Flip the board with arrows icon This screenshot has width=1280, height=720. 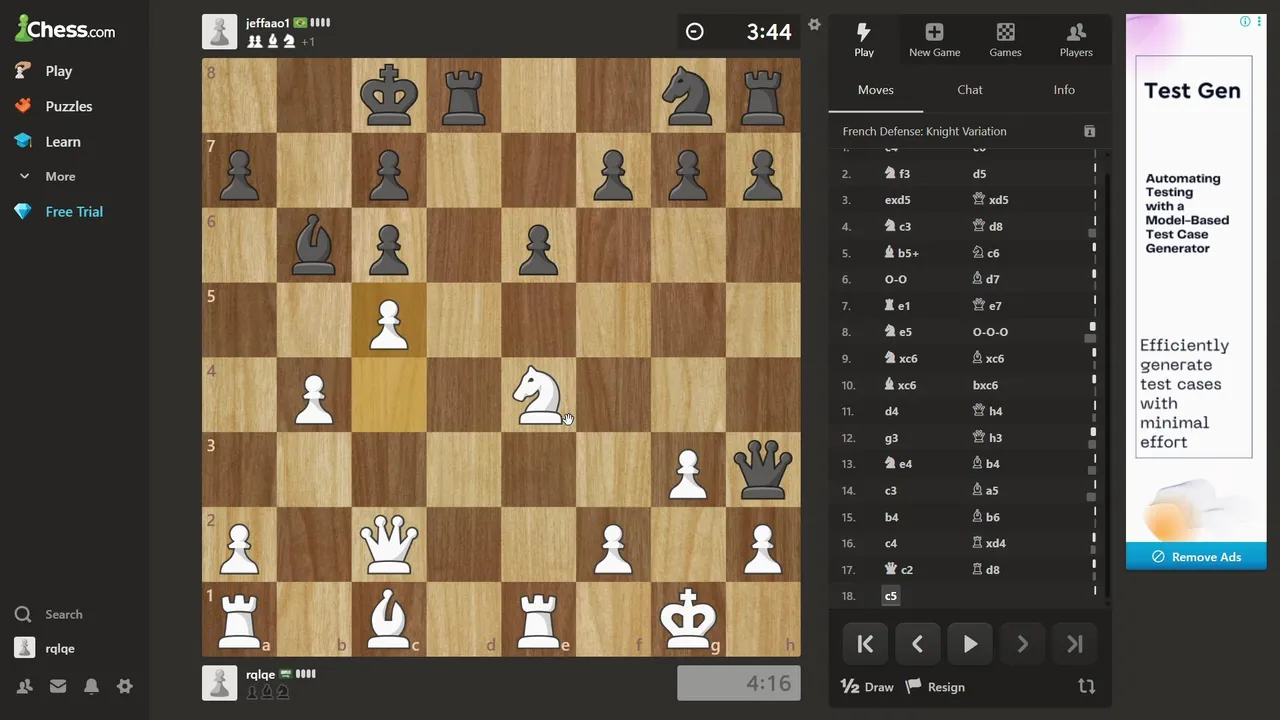pyautogui.click(x=1087, y=687)
